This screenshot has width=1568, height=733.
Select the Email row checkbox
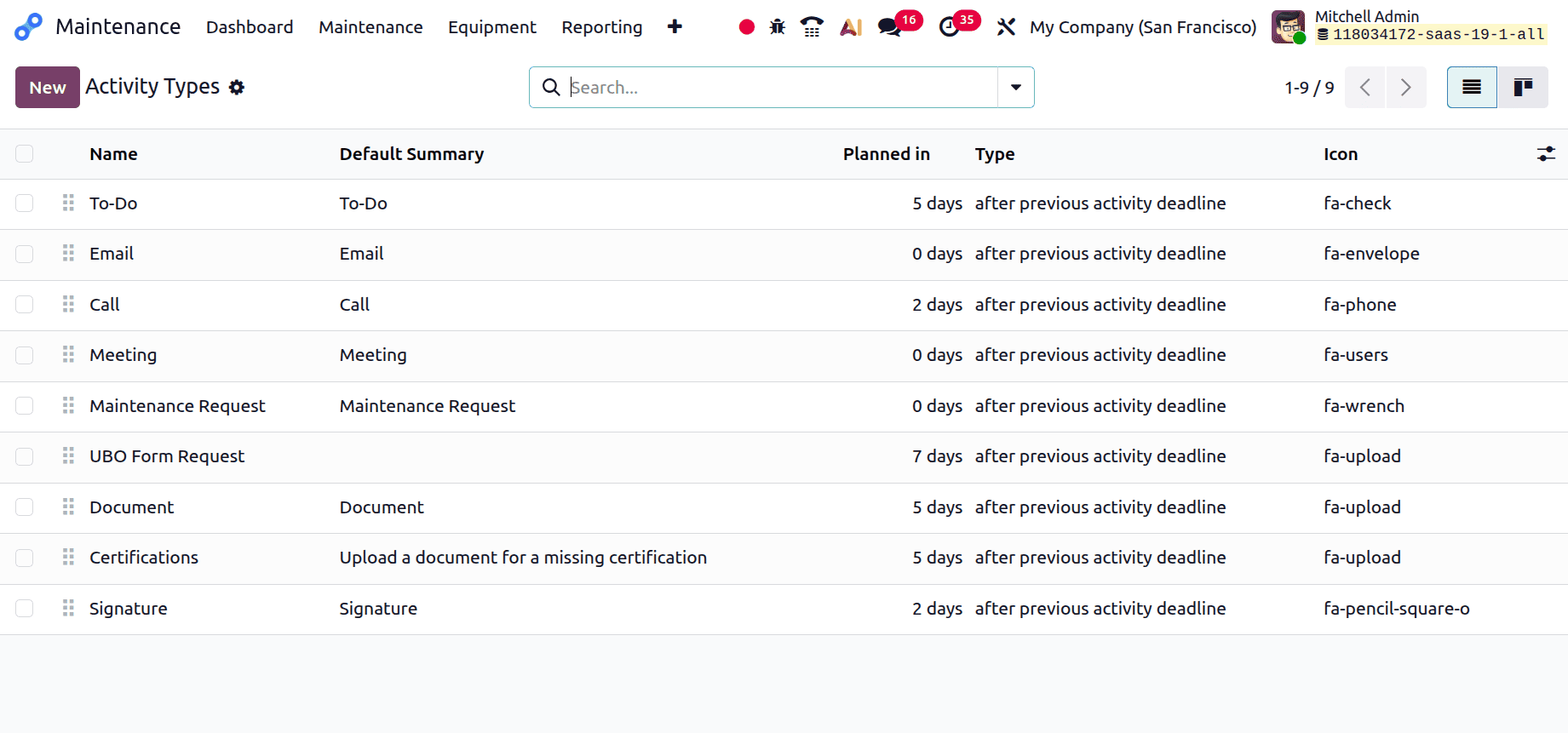click(x=24, y=254)
